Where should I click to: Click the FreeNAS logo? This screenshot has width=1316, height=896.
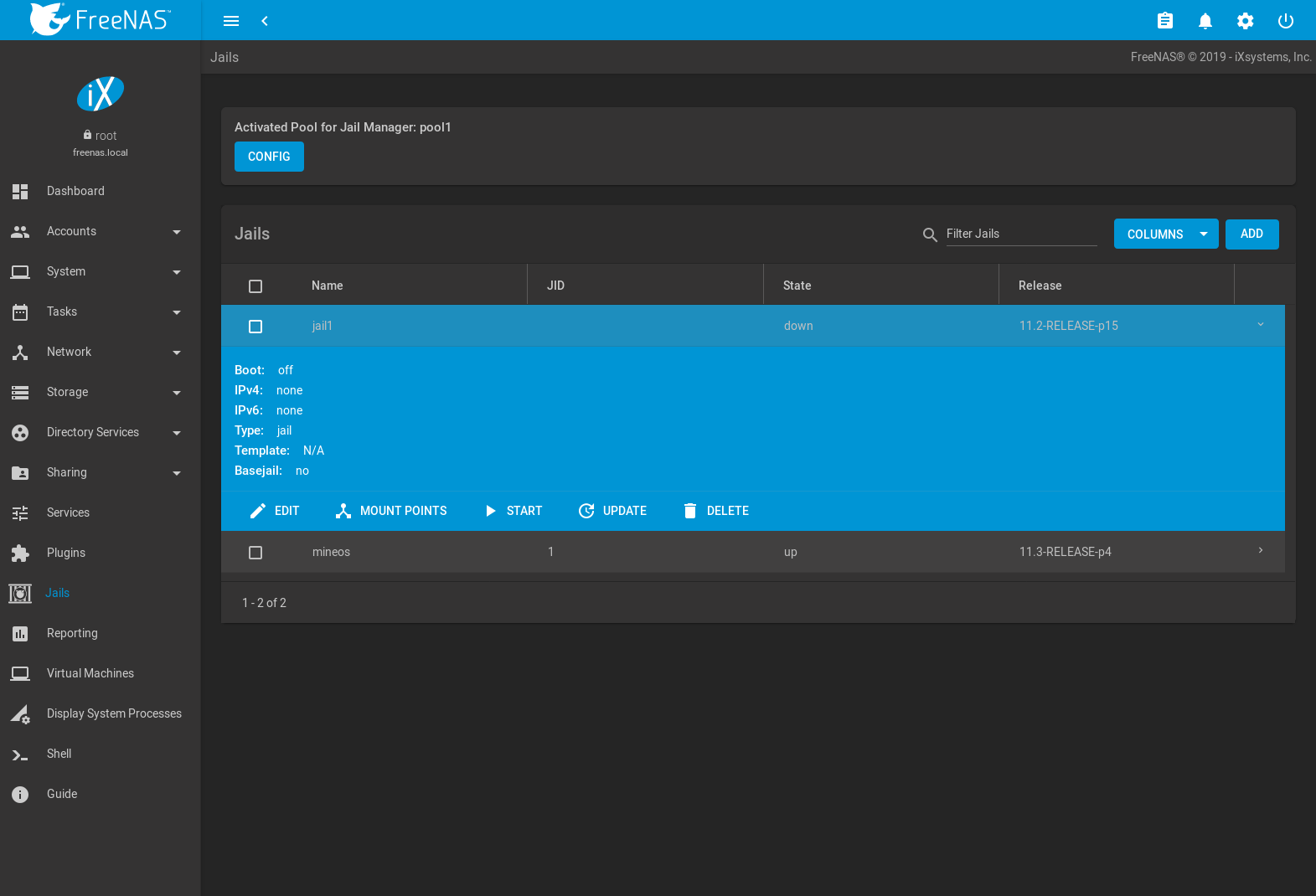101,20
